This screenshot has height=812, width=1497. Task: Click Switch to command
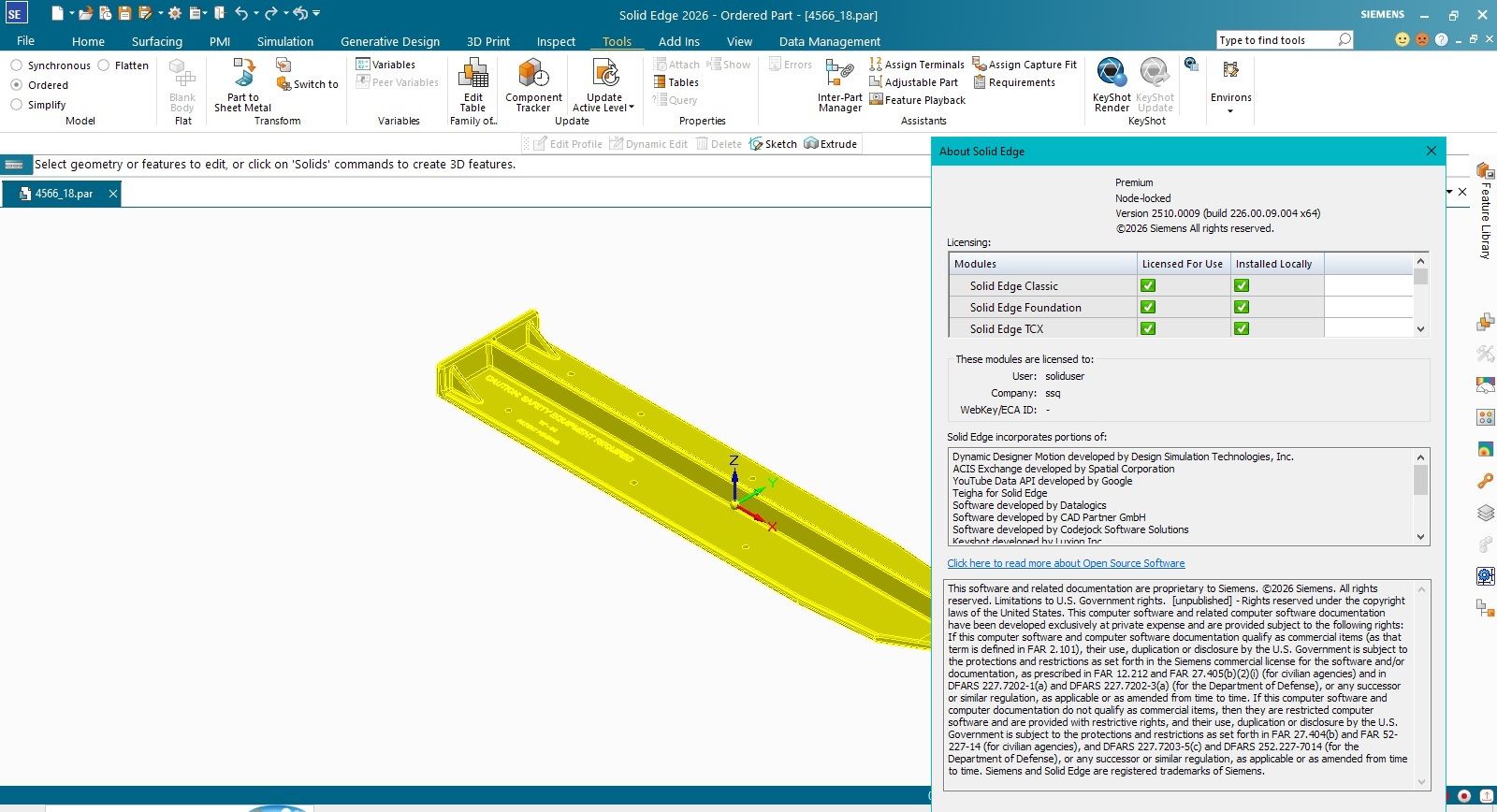click(308, 84)
